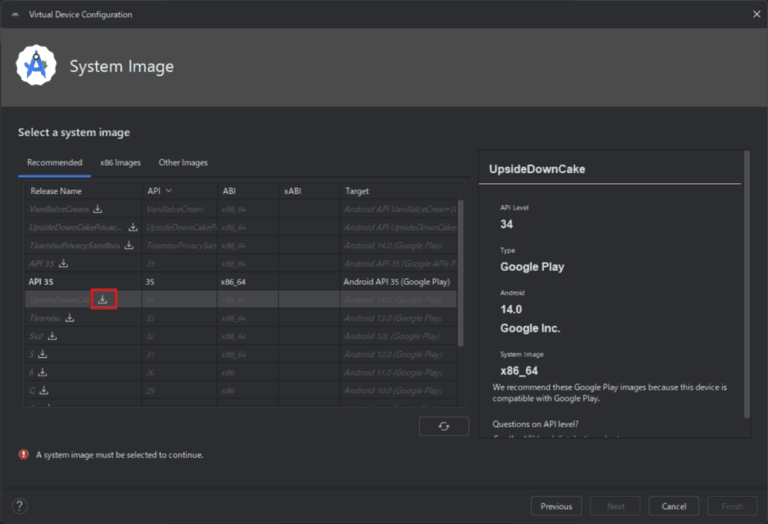Download the Sv2 system image

click(x=52, y=336)
